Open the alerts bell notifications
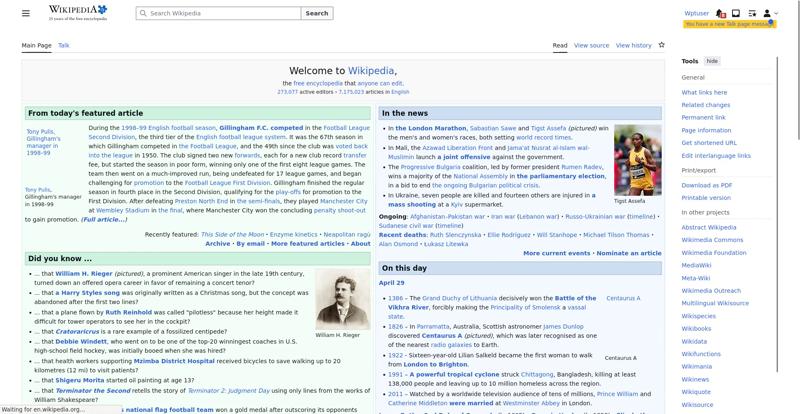 721,14
